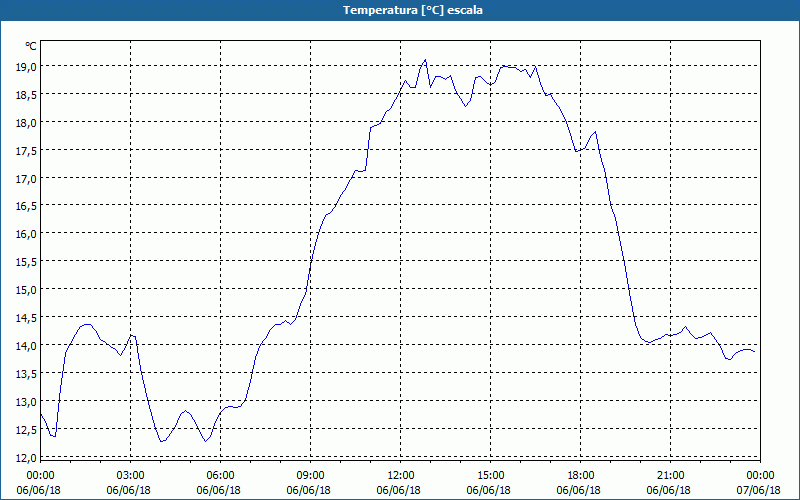Click the 21:00 time axis label

click(x=670, y=476)
